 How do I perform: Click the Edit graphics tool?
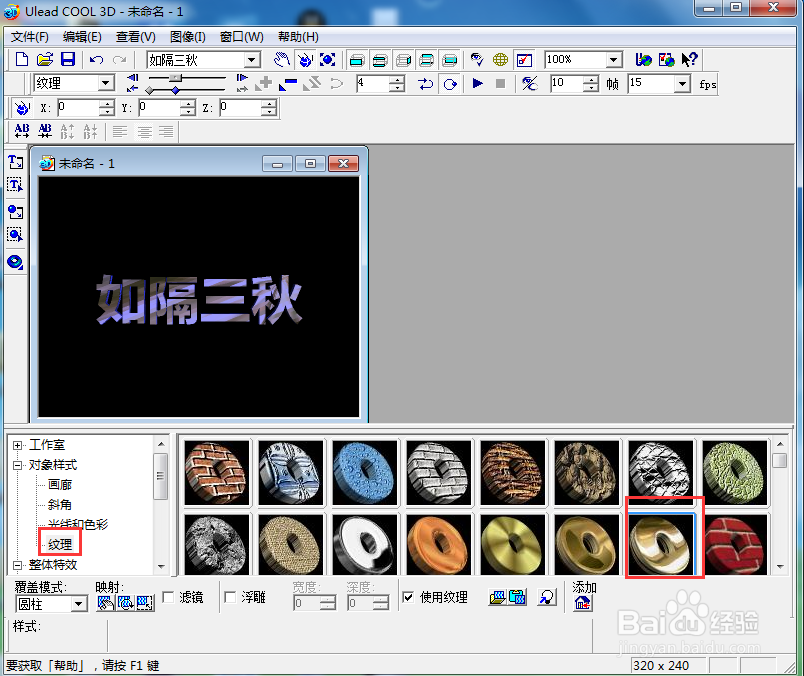coord(15,235)
